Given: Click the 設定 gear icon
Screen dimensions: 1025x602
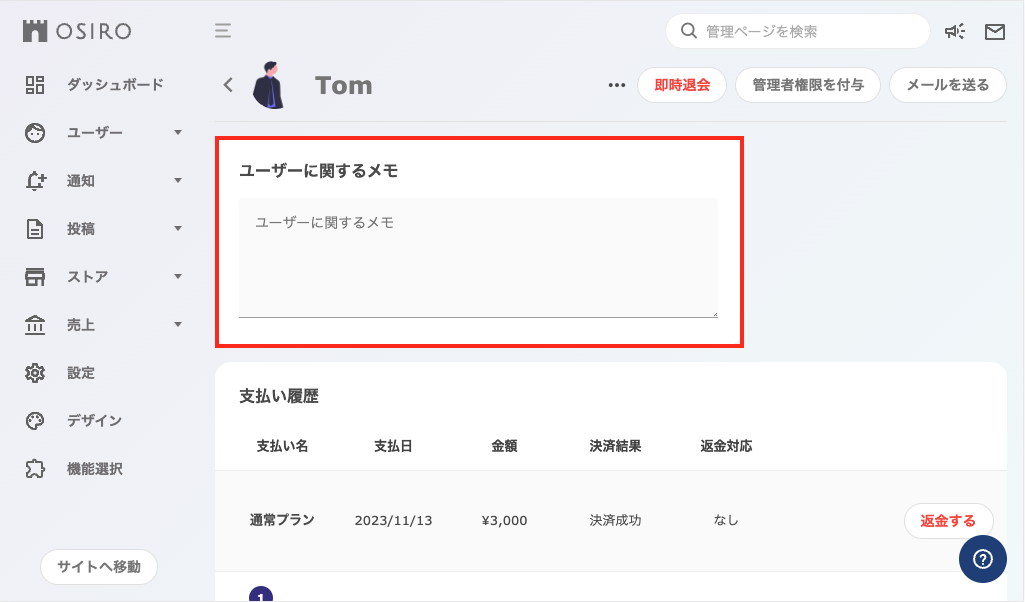Looking at the screenshot, I should click(35, 373).
